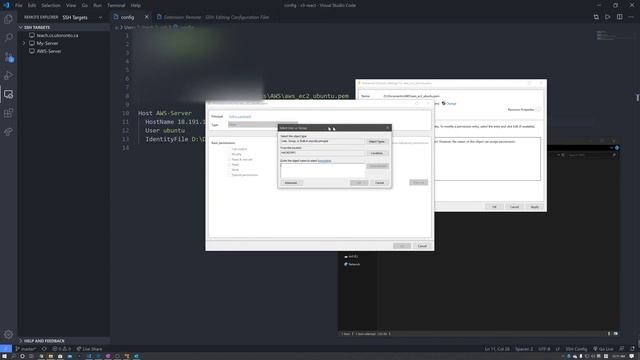Screen dimensions: 640x360
Task: Open the SSH Targets dropdown in Remote Explorer
Action: [x=82, y=18]
